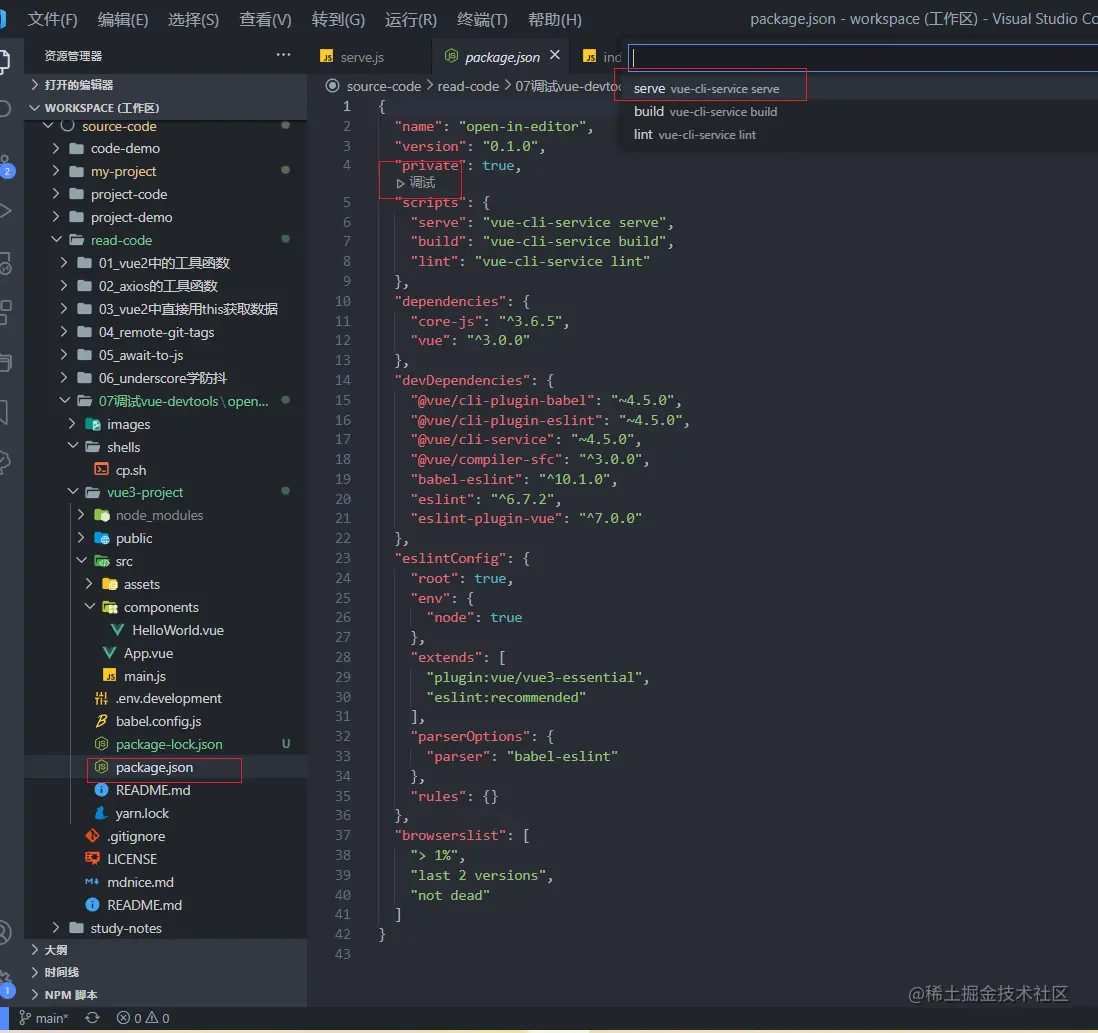This screenshot has width=1098, height=1033.
Task: Open the 查看(V) menu
Action: point(265,20)
